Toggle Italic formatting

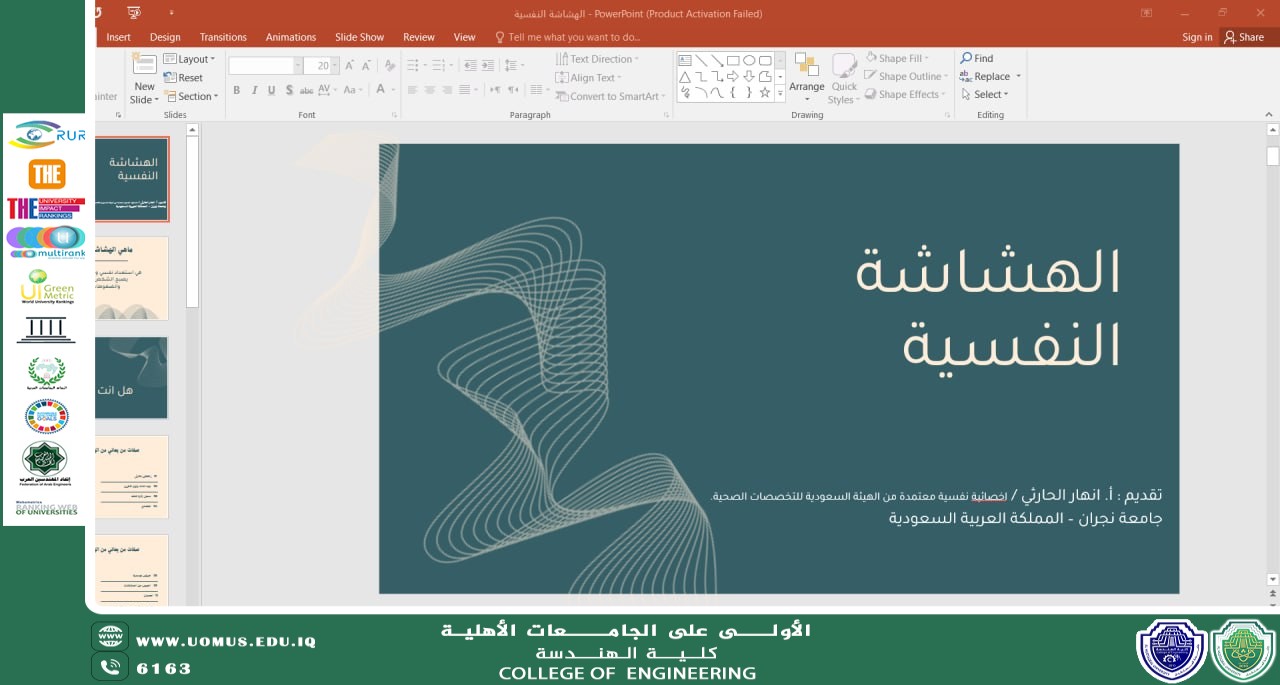(254, 90)
